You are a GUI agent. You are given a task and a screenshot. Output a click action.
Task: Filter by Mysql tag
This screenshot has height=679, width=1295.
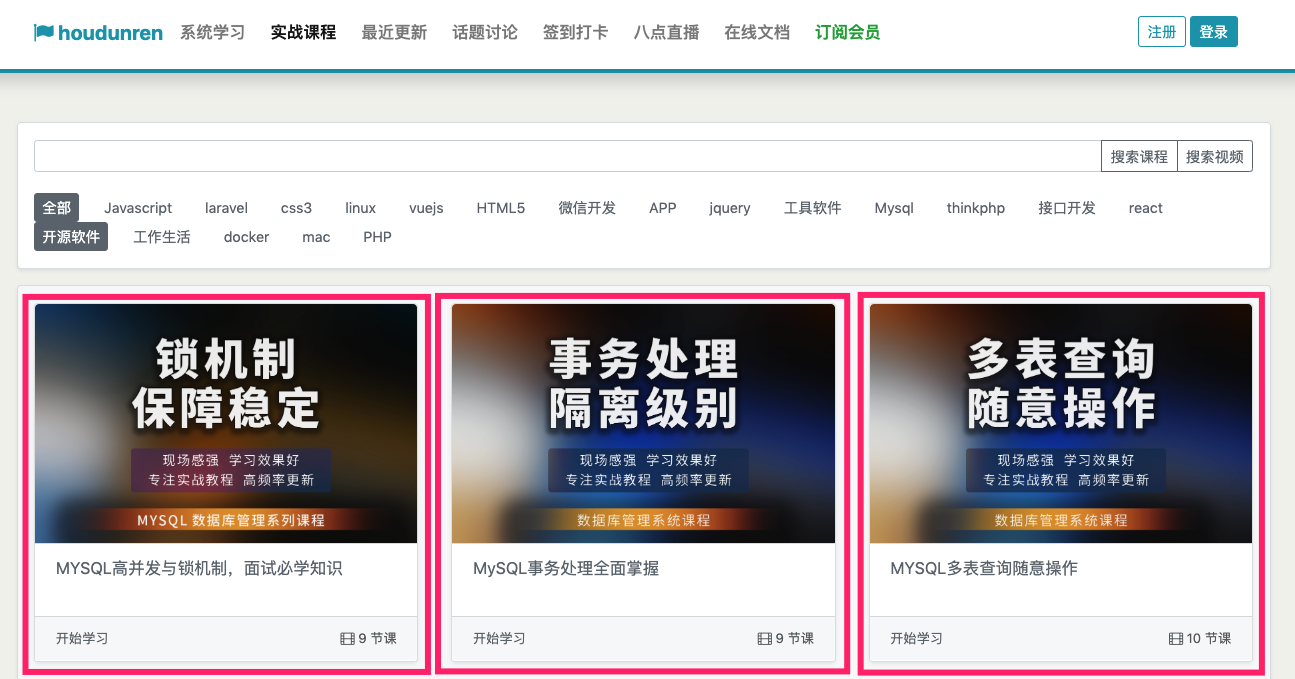[894, 208]
